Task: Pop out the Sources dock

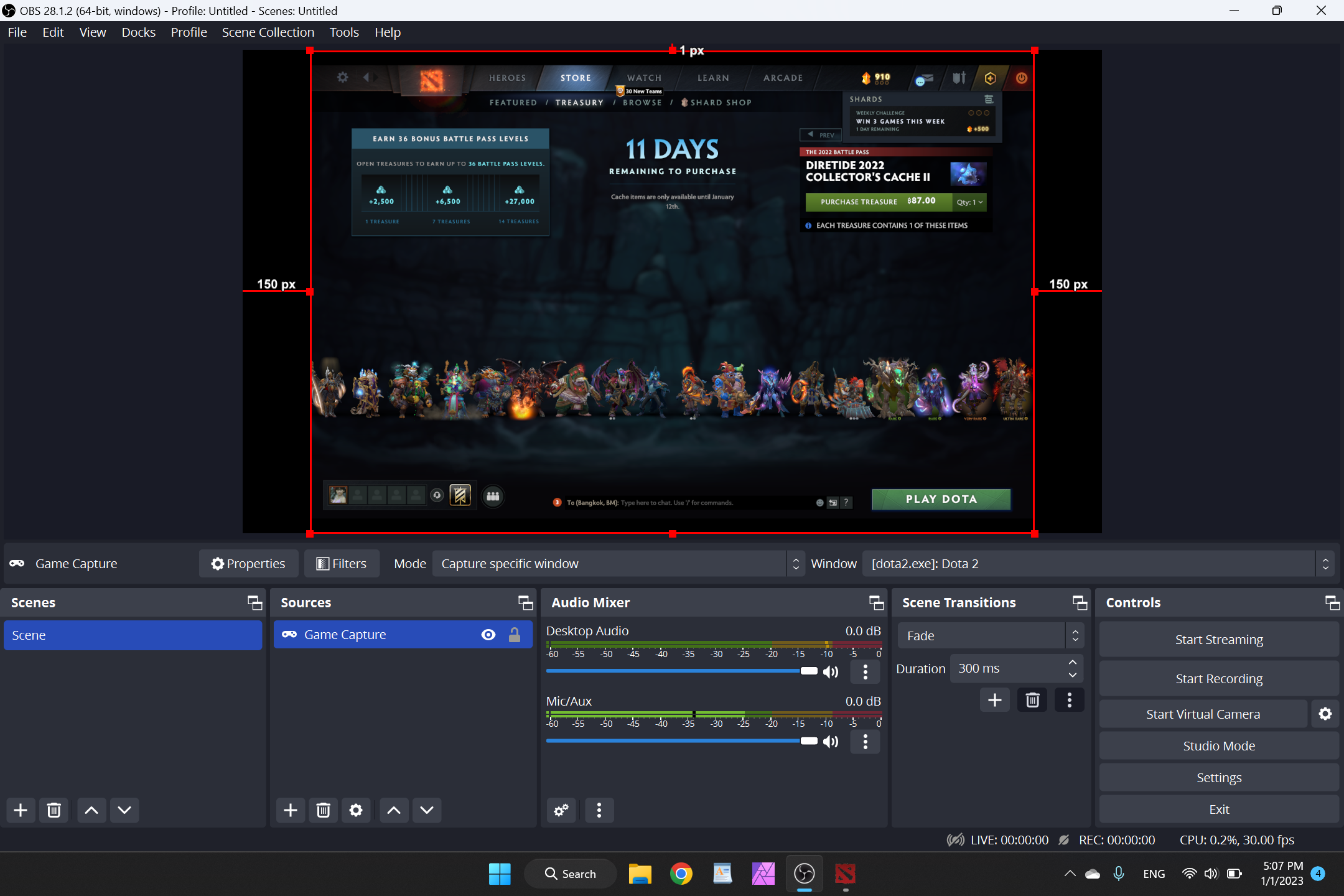Action: [x=526, y=602]
